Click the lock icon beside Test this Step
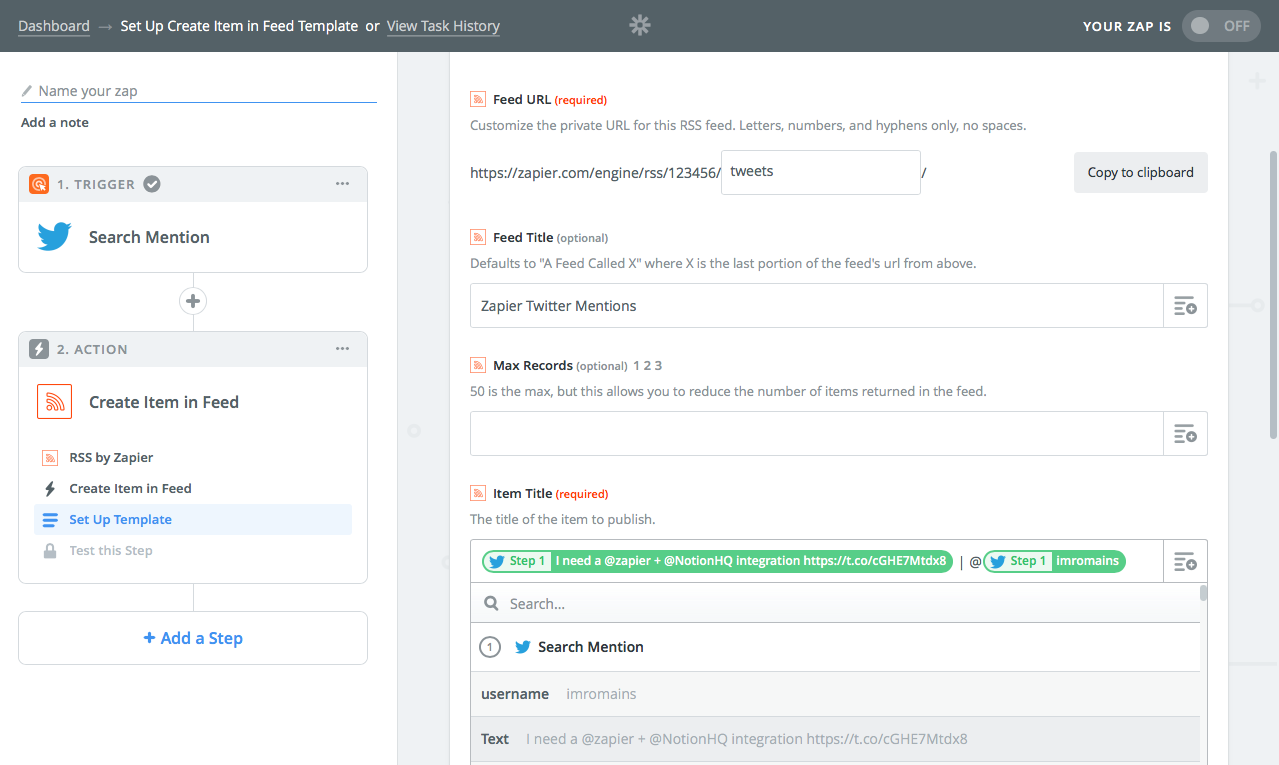Viewport: 1279px width, 765px height. pyautogui.click(x=50, y=550)
